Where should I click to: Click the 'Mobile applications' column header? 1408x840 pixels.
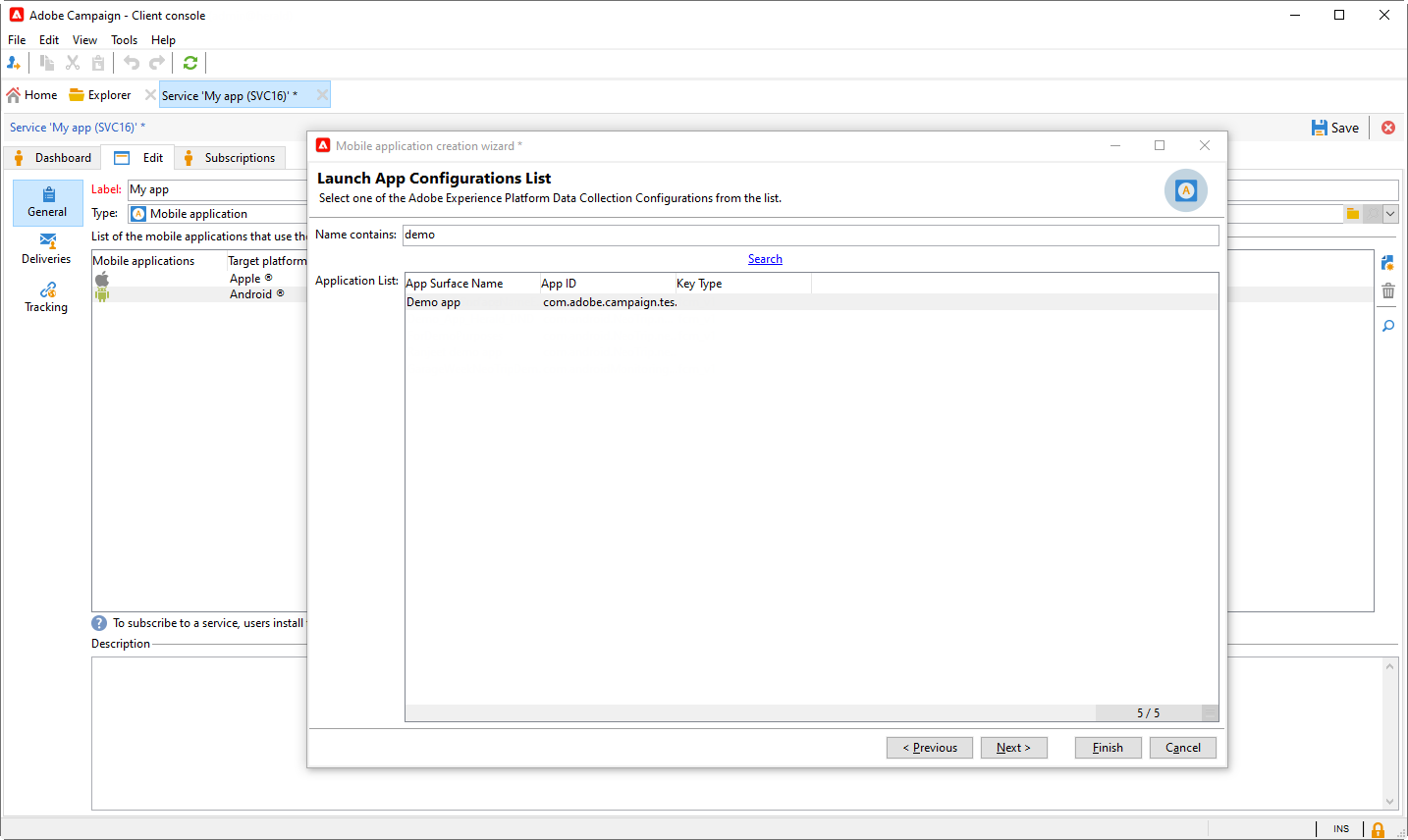click(x=159, y=261)
